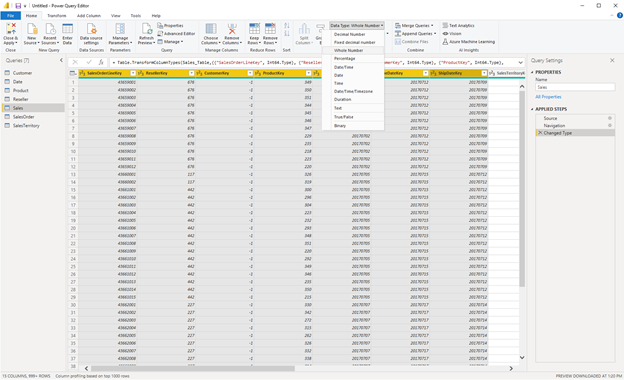This screenshot has width=624, height=380.
Task: Open SalesOrderLineKey column filter dropdown
Action: tap(133, 73)
